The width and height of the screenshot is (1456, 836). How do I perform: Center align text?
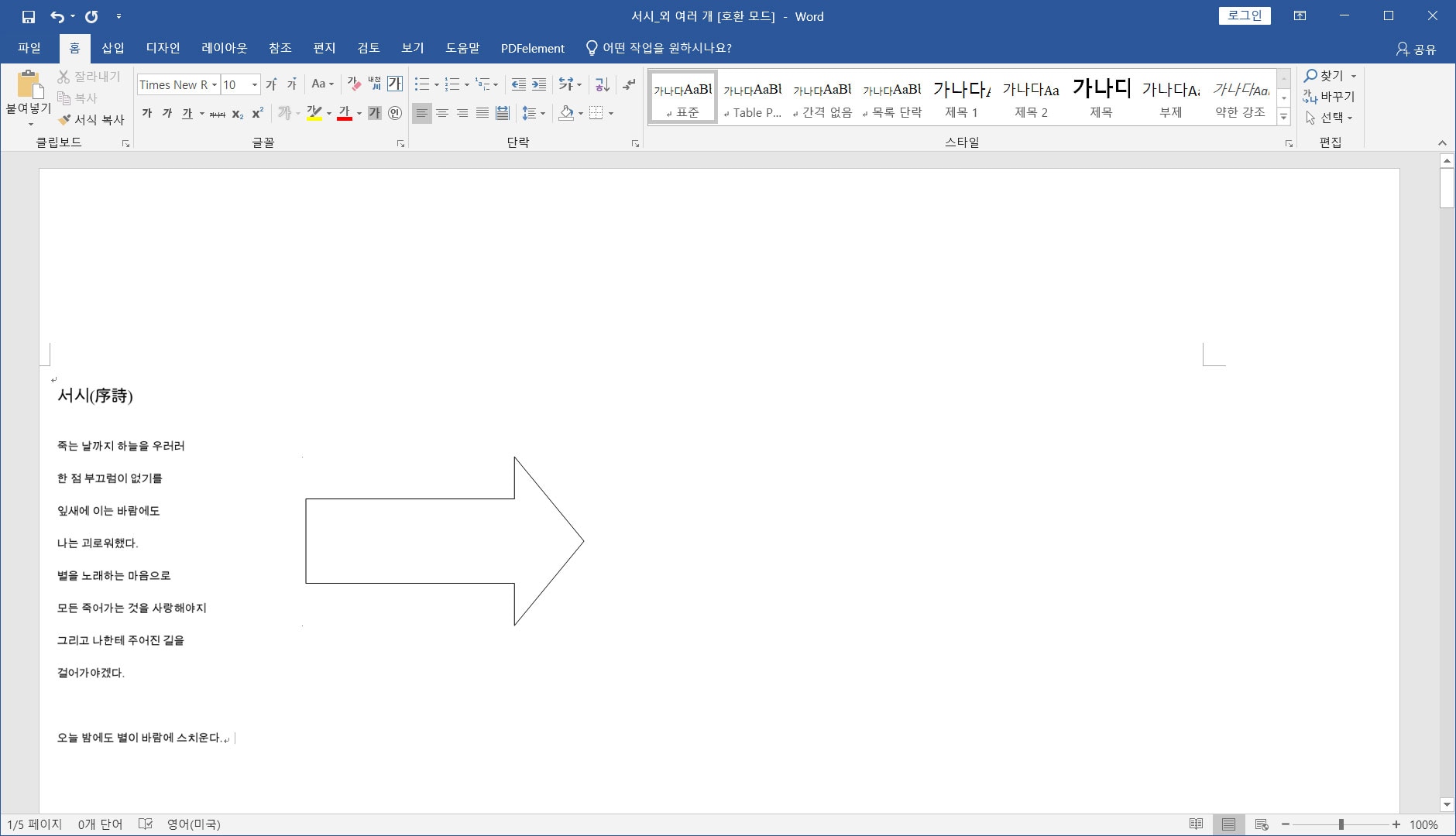click(x=441, y=113)
